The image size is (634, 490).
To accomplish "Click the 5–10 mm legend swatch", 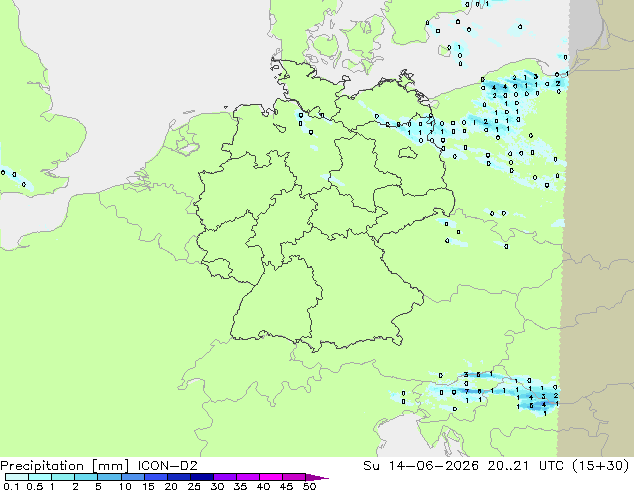I will pyautogui.click(x=109, y=477).
